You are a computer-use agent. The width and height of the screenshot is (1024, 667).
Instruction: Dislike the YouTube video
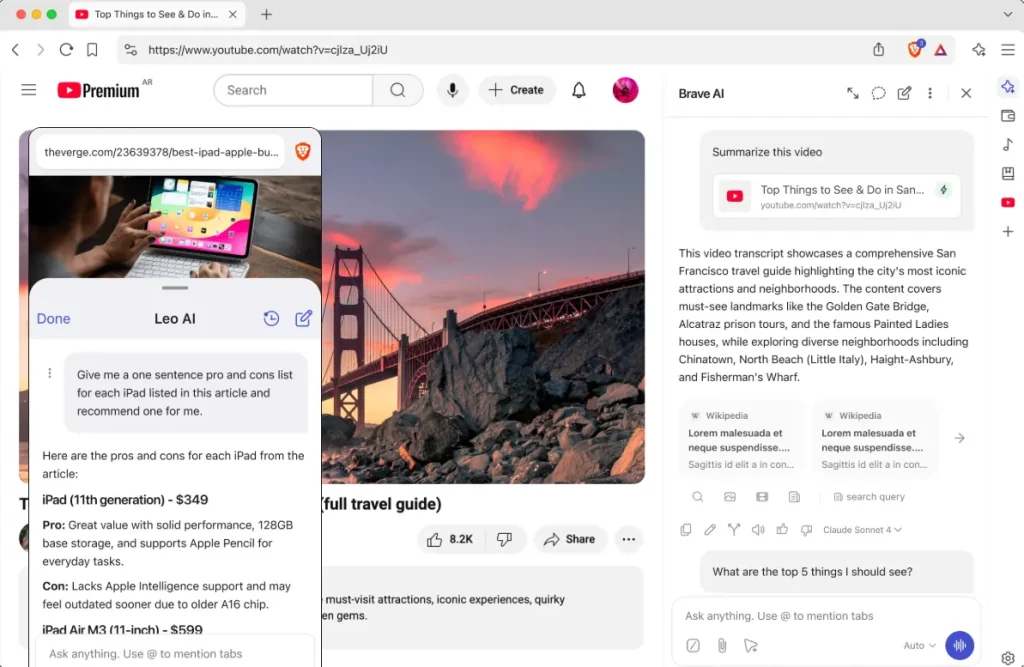tap(504, 539)
